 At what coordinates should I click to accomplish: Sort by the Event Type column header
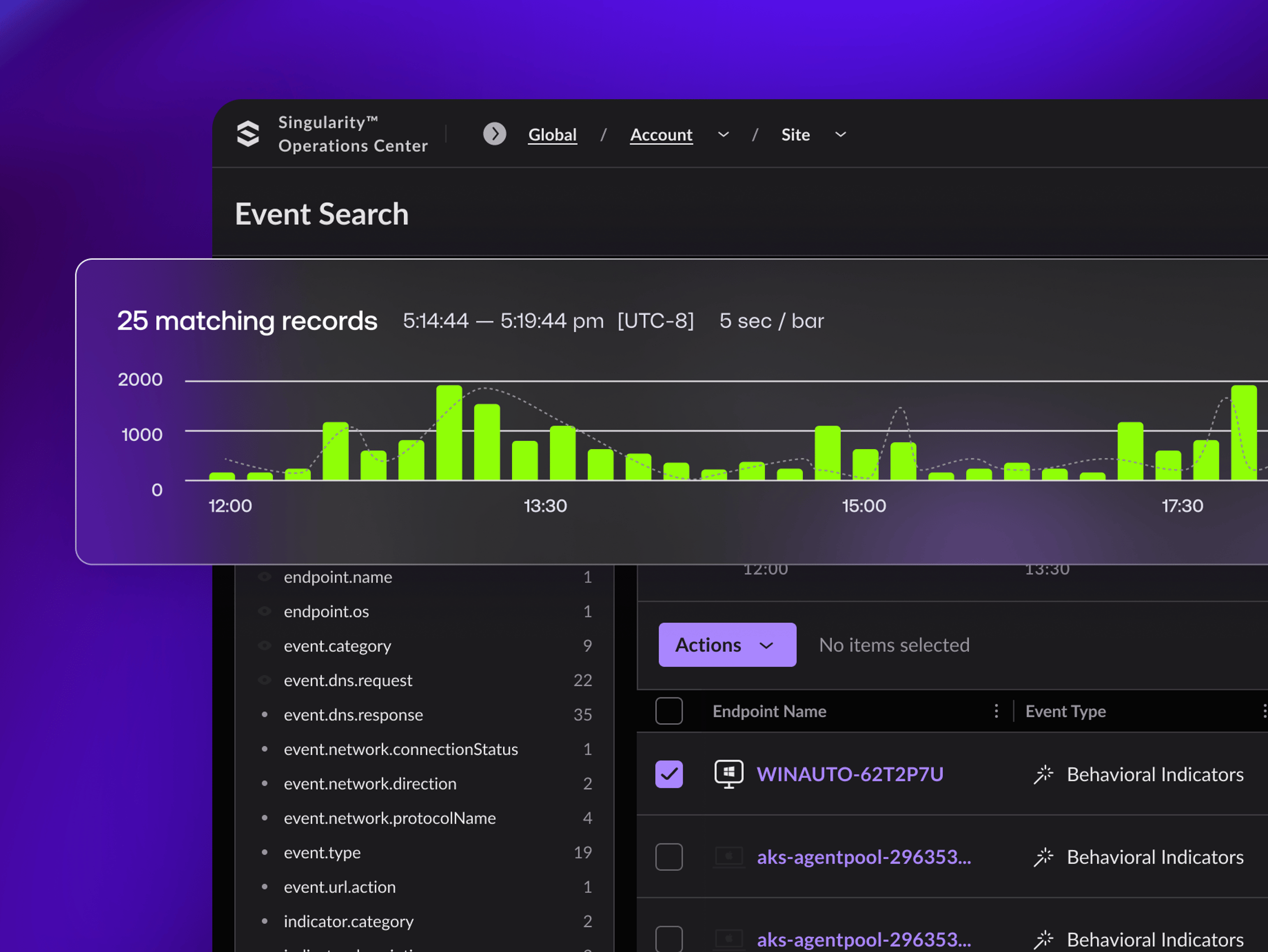click(1065, 711)
